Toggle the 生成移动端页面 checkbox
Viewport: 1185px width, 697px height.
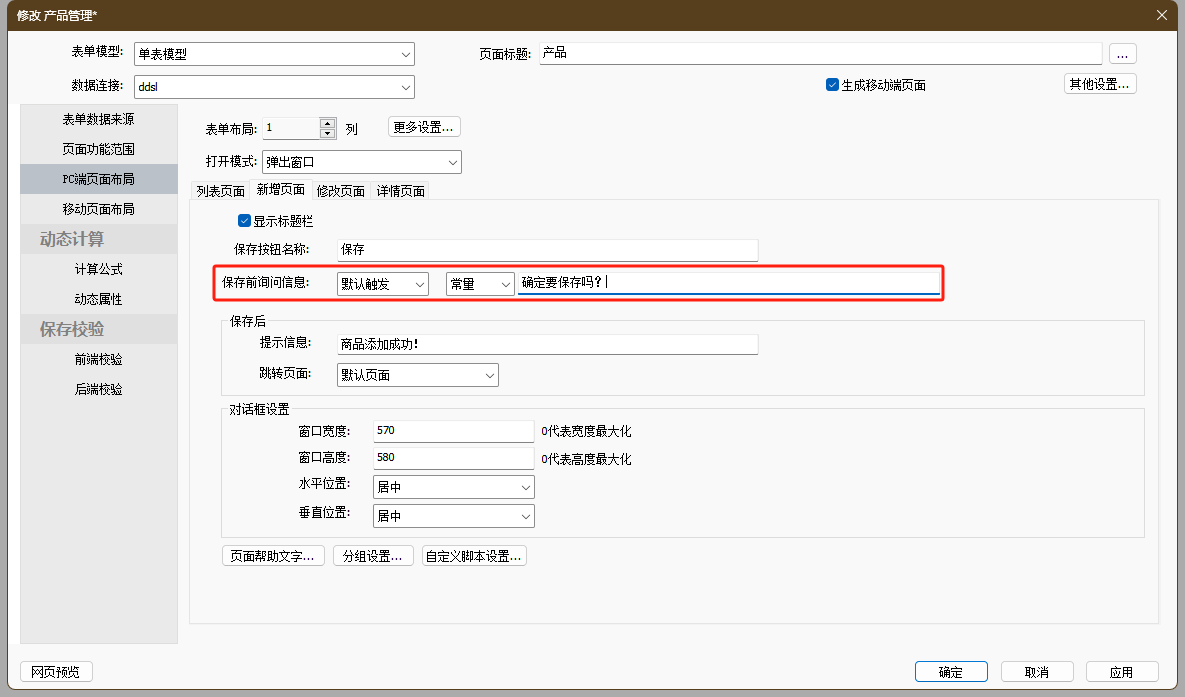point(832,85)
